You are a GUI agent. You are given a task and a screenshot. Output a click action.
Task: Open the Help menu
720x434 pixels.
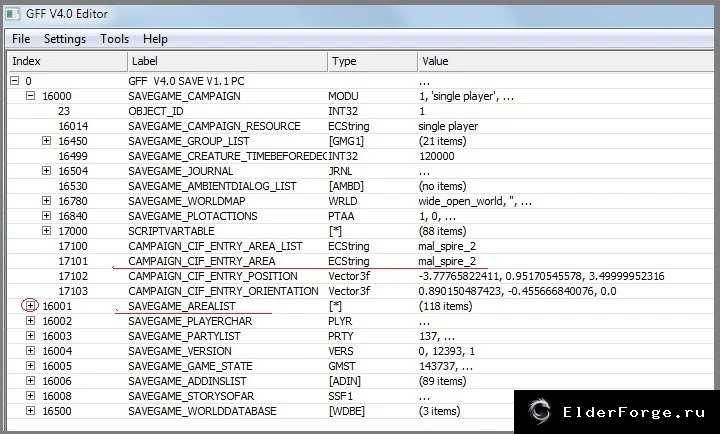pos(155,39)
